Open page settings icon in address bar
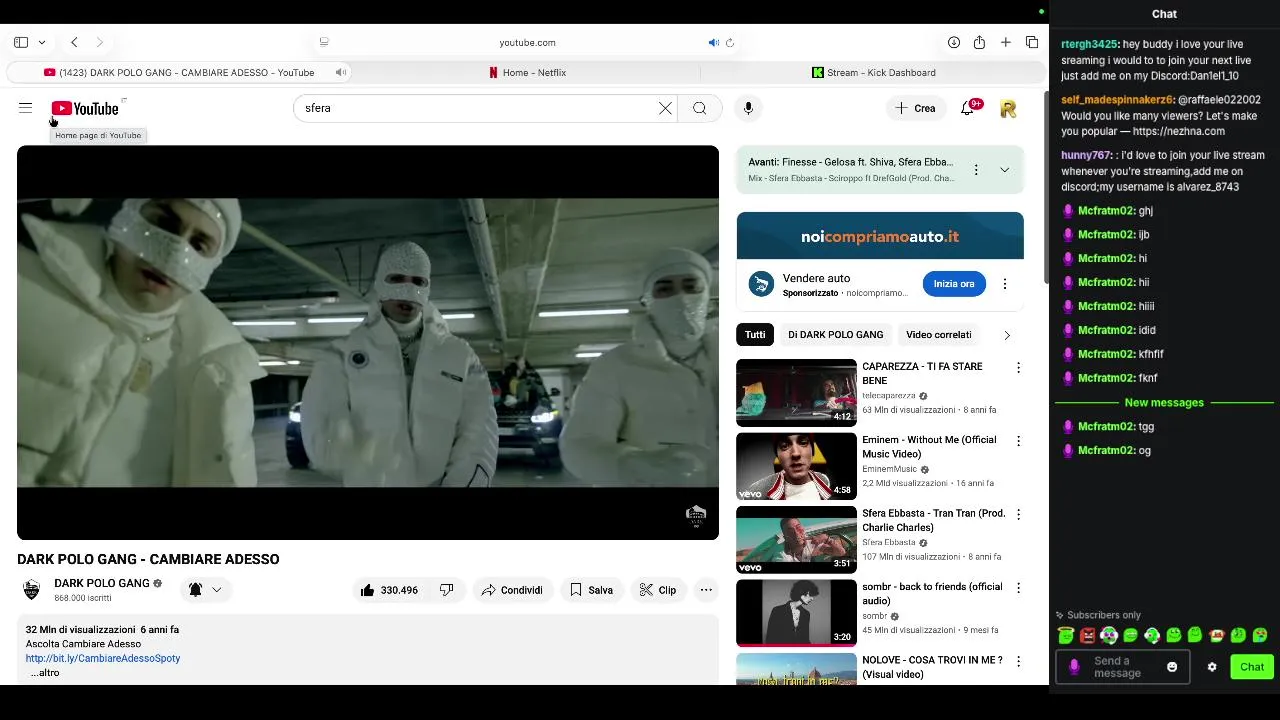The height and width of the screenshot is (720, 1280). coord(324,42)
